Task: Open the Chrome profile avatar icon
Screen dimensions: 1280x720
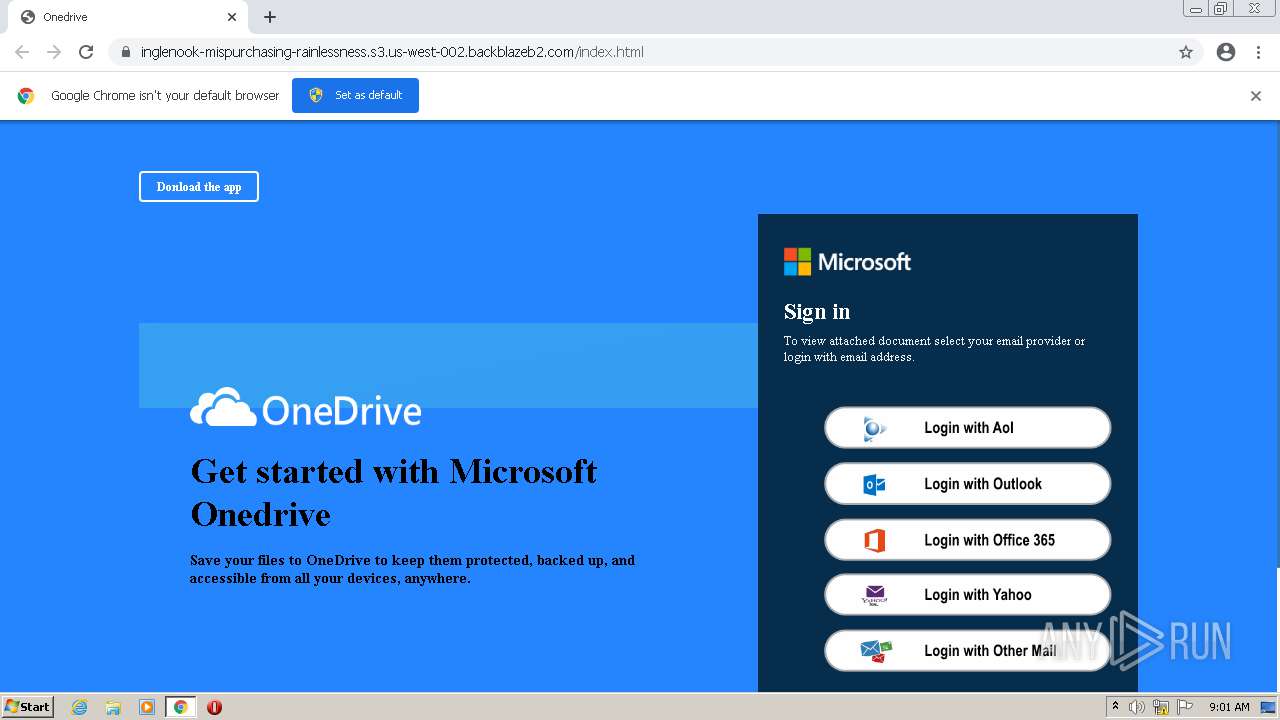Action: [1226, 52]
